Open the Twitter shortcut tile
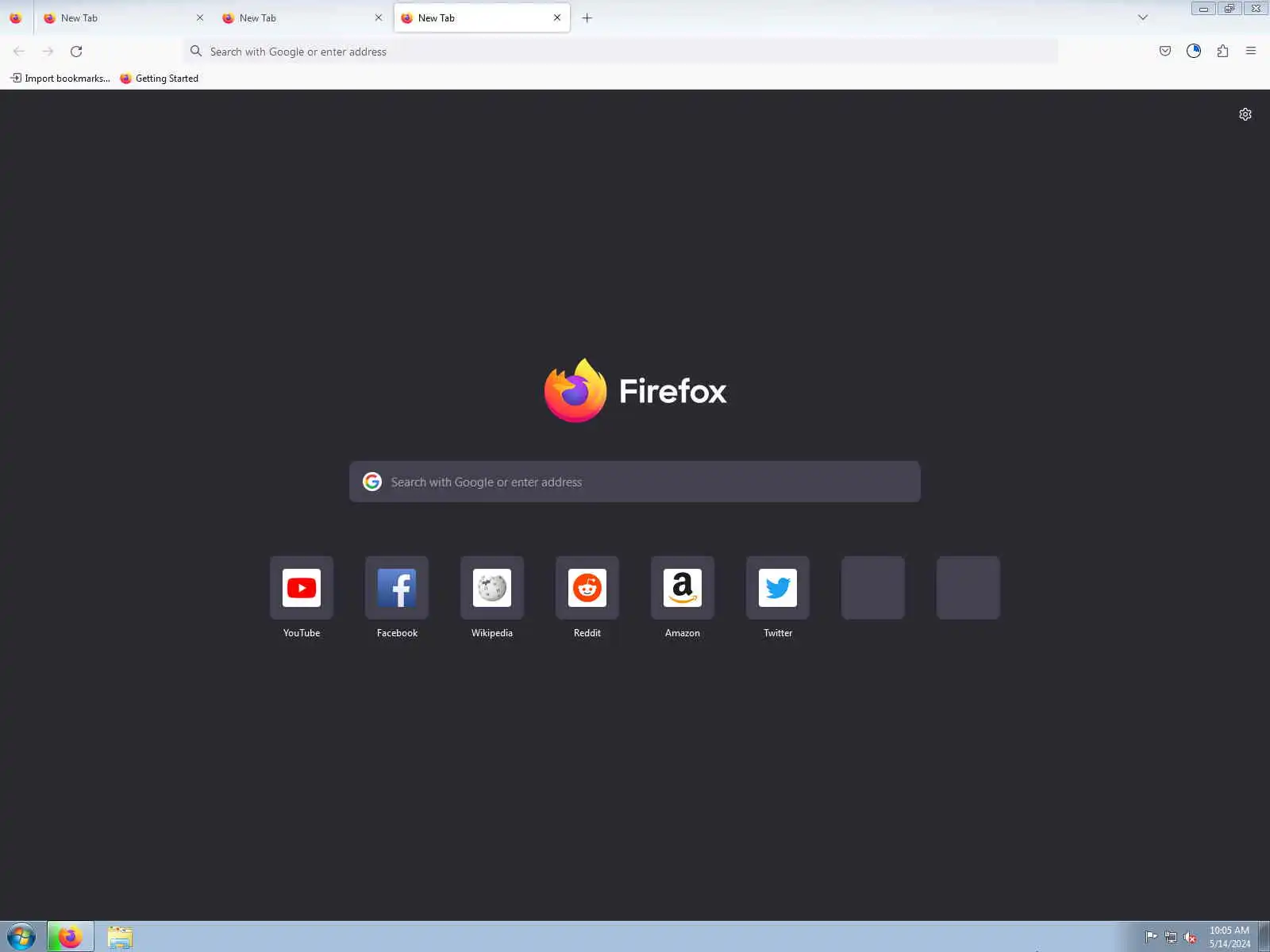Image resolution: width=1270 pixels, height=952 pixels. 778,588
